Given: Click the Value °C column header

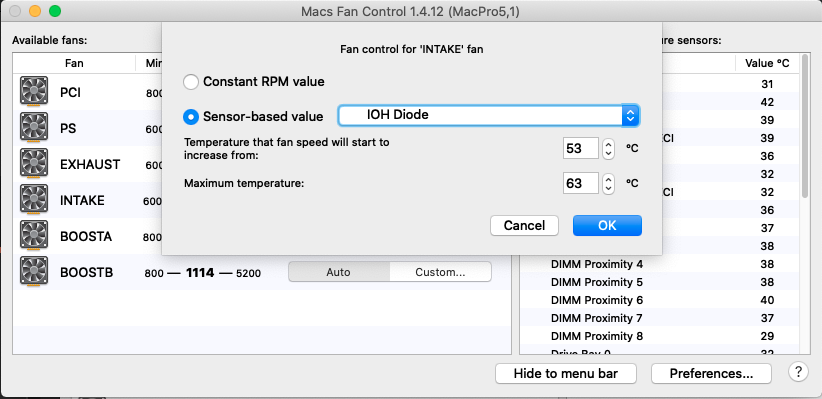Looking at the screenshot, I should pyautogui.click(x=767, y=63).
